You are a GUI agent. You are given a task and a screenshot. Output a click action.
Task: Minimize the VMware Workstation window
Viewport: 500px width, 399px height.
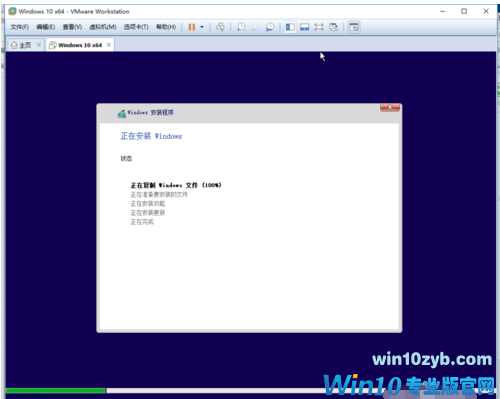coord(442,11)
